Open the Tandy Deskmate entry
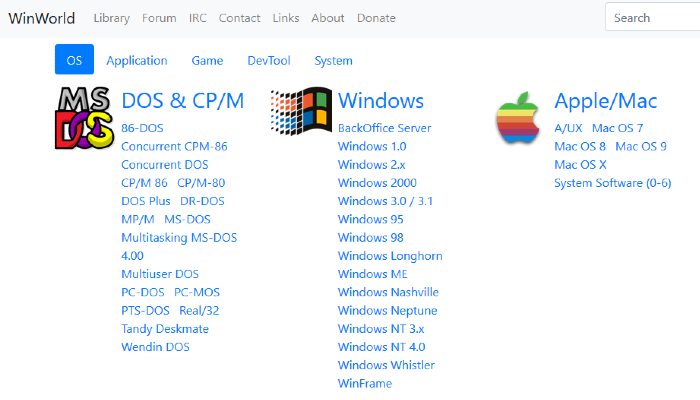This screenshot has width=700, height=400. (165, 328)
